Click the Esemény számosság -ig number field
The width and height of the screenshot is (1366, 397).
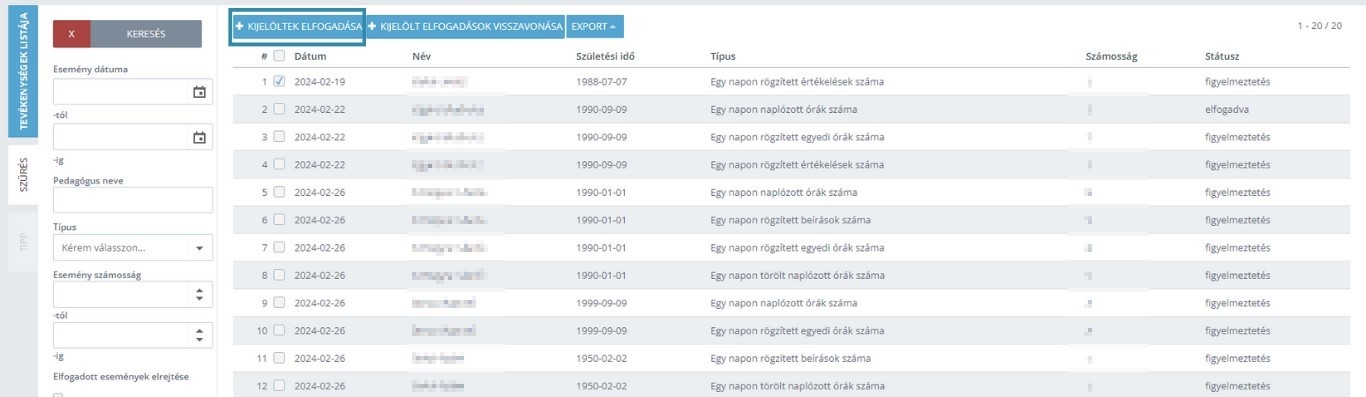pyautogui.click(x=120, y=335)
